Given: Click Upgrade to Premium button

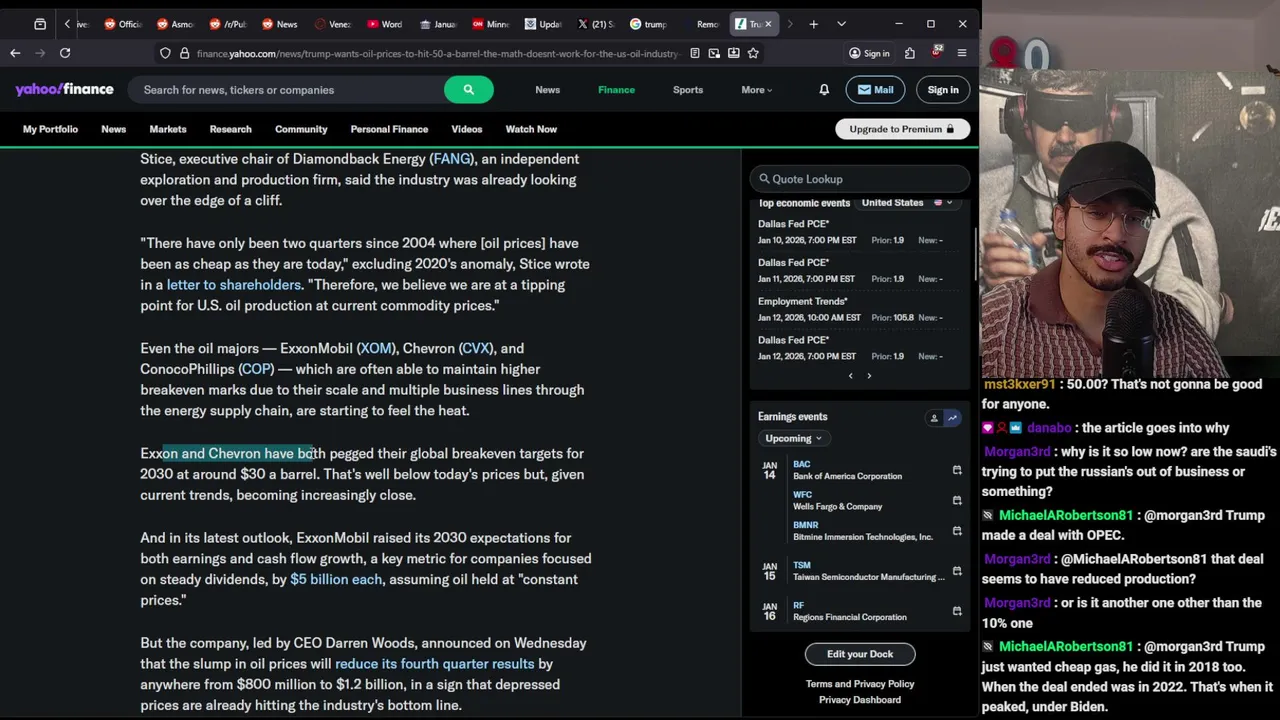Looking at the screenshot, I should (x=902, y=129).
